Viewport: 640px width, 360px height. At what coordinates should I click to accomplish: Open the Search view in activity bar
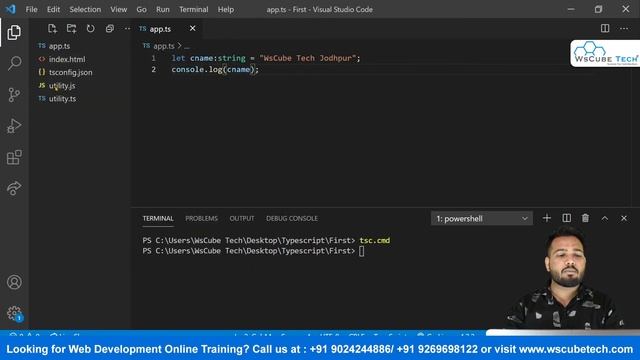click(14, 63)
